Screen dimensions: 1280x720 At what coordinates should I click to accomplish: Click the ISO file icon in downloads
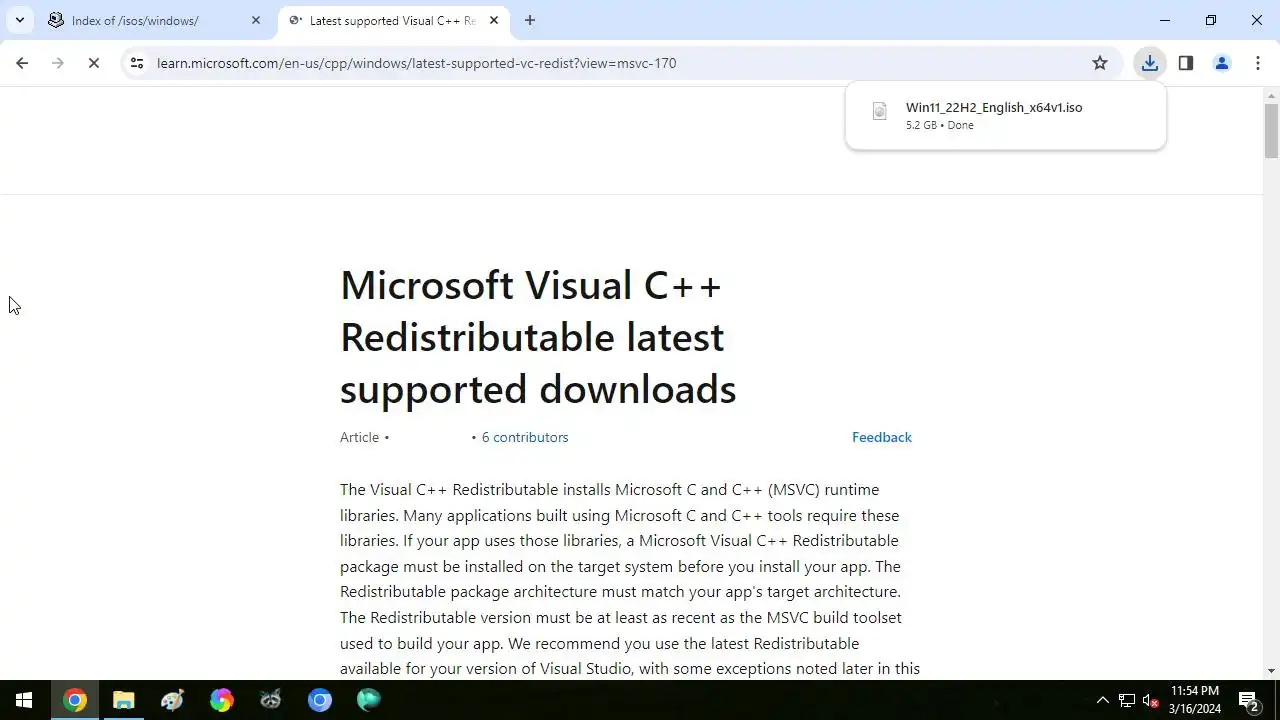click(880, 111)
